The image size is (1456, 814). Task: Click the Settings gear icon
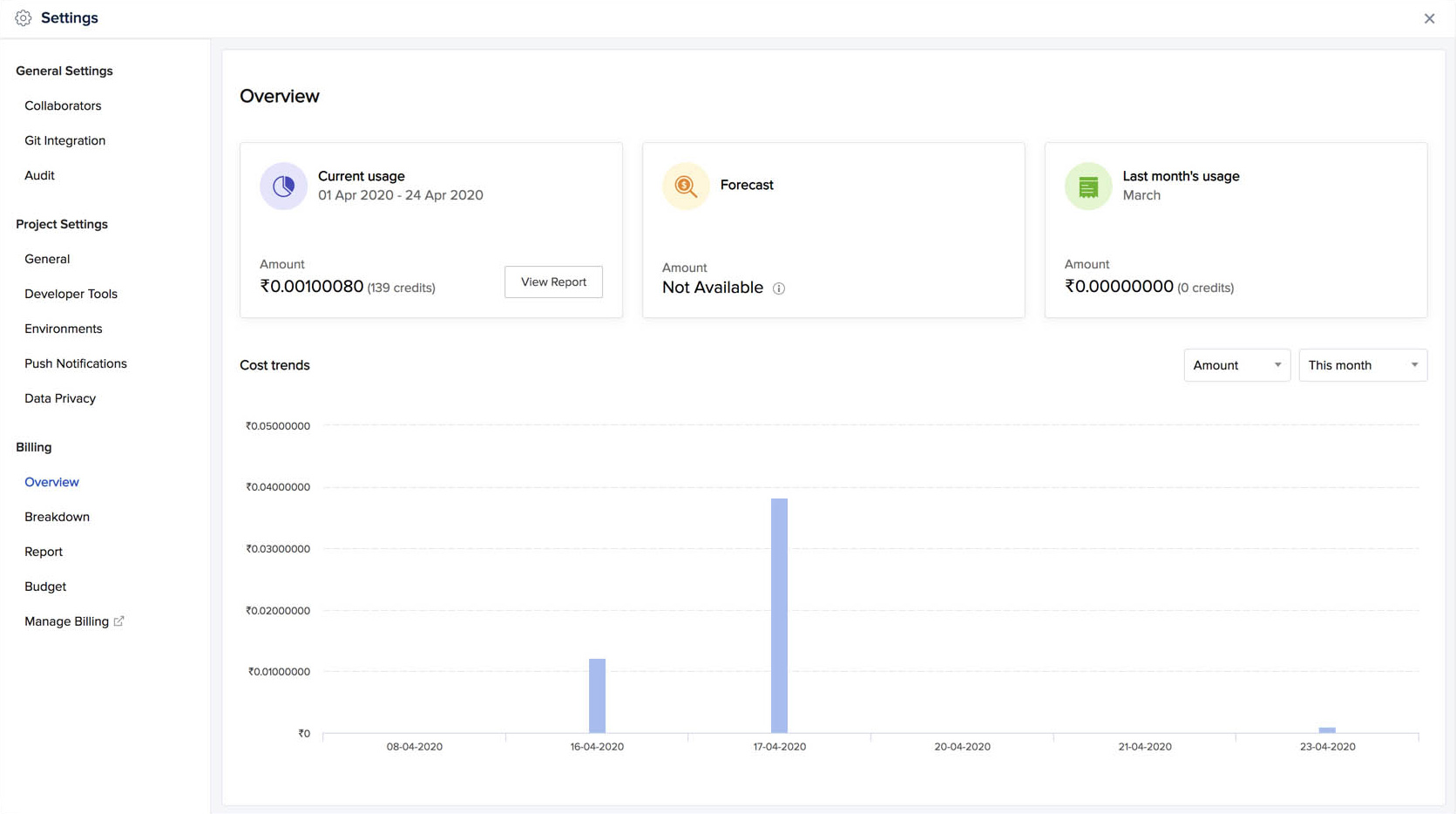(x=23, y=17)
